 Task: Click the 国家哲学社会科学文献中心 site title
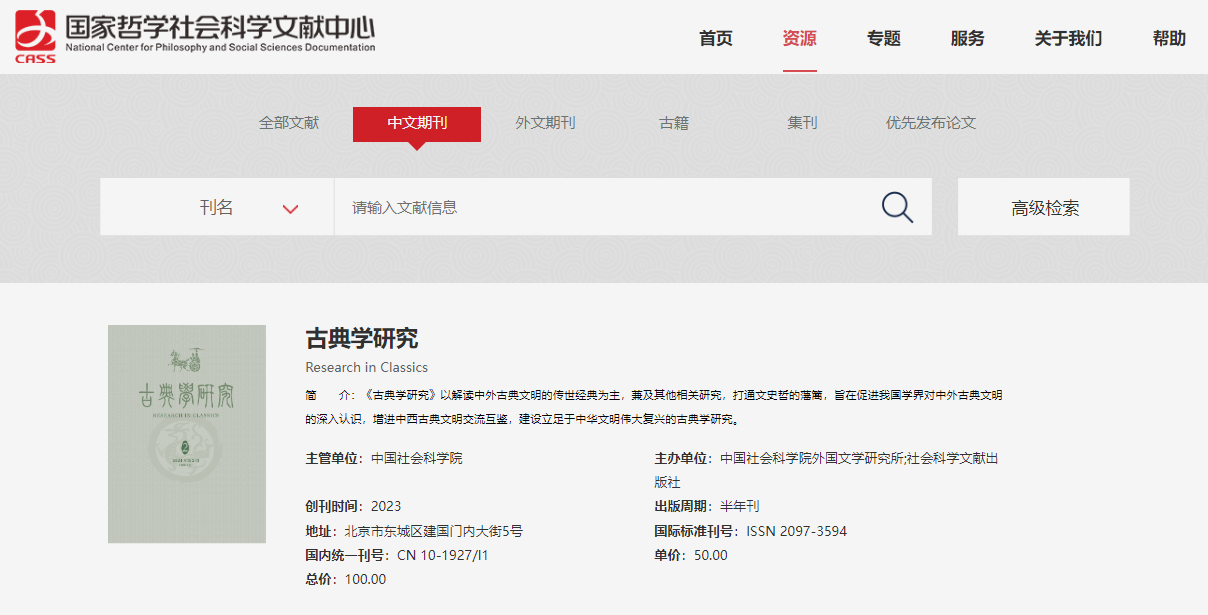coord(221,27)
